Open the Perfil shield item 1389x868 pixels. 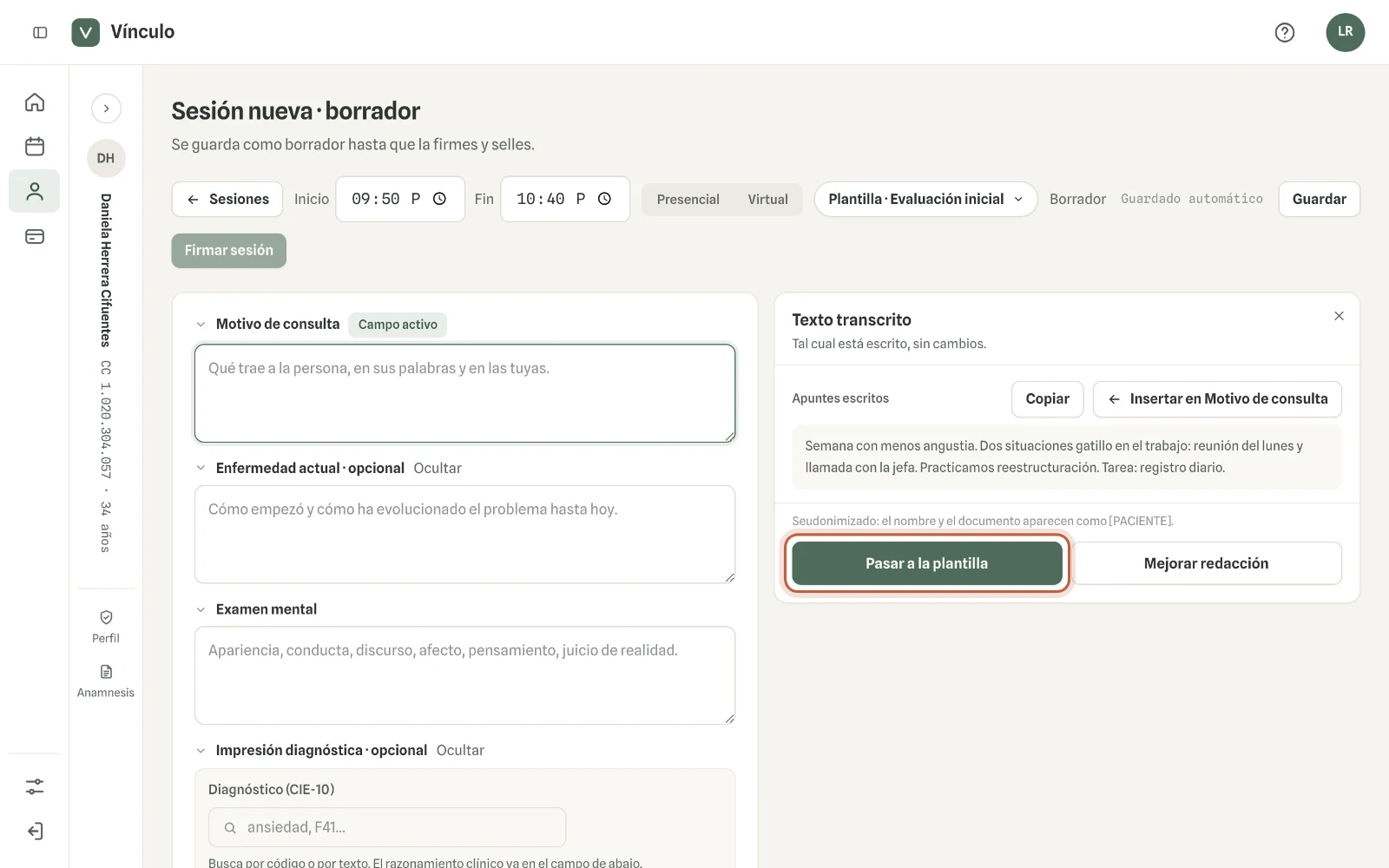click(106, 626)
